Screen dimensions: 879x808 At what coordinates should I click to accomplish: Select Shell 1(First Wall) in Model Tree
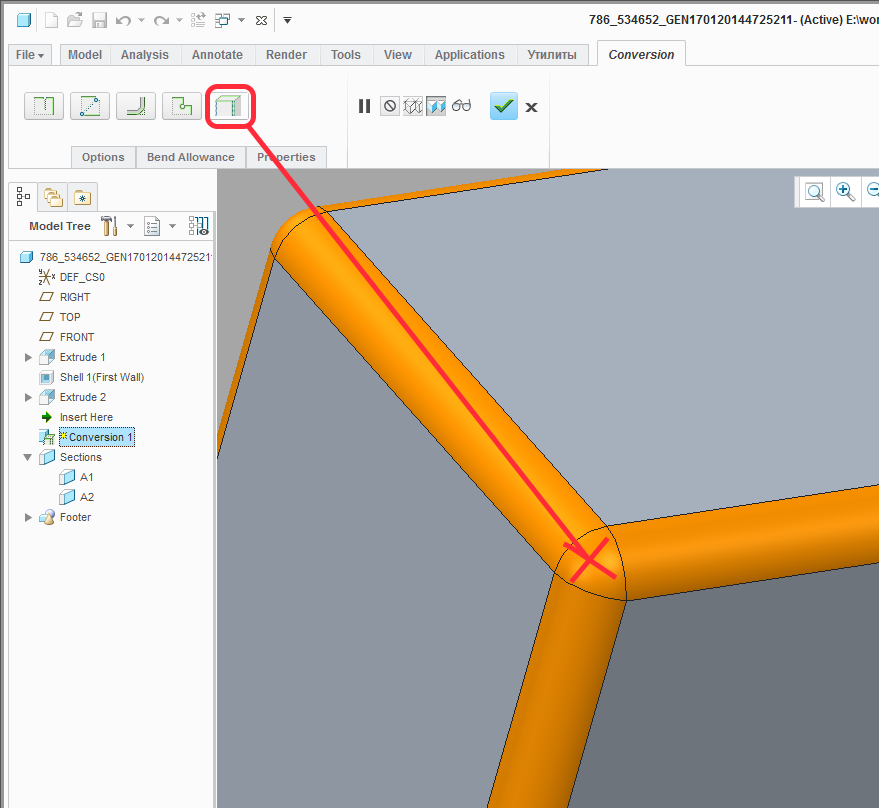tap(101, 377)
